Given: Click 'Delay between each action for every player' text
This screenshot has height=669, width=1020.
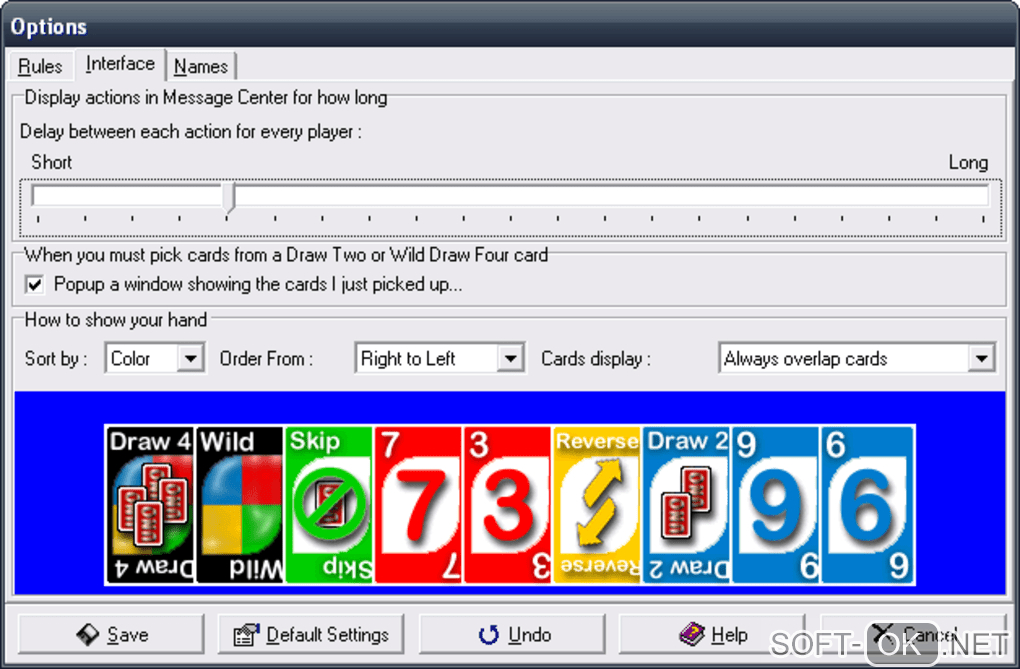Looking at the screenshot, I should click(191, 132).
